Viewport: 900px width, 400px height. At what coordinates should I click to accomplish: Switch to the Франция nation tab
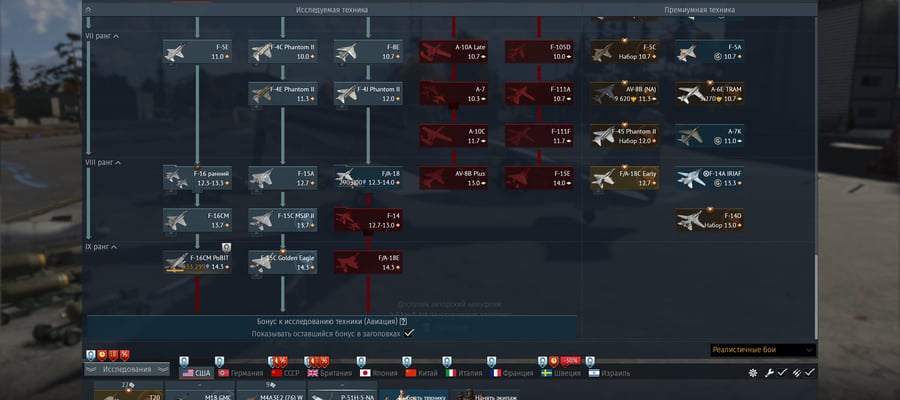[x=512, y=373]
